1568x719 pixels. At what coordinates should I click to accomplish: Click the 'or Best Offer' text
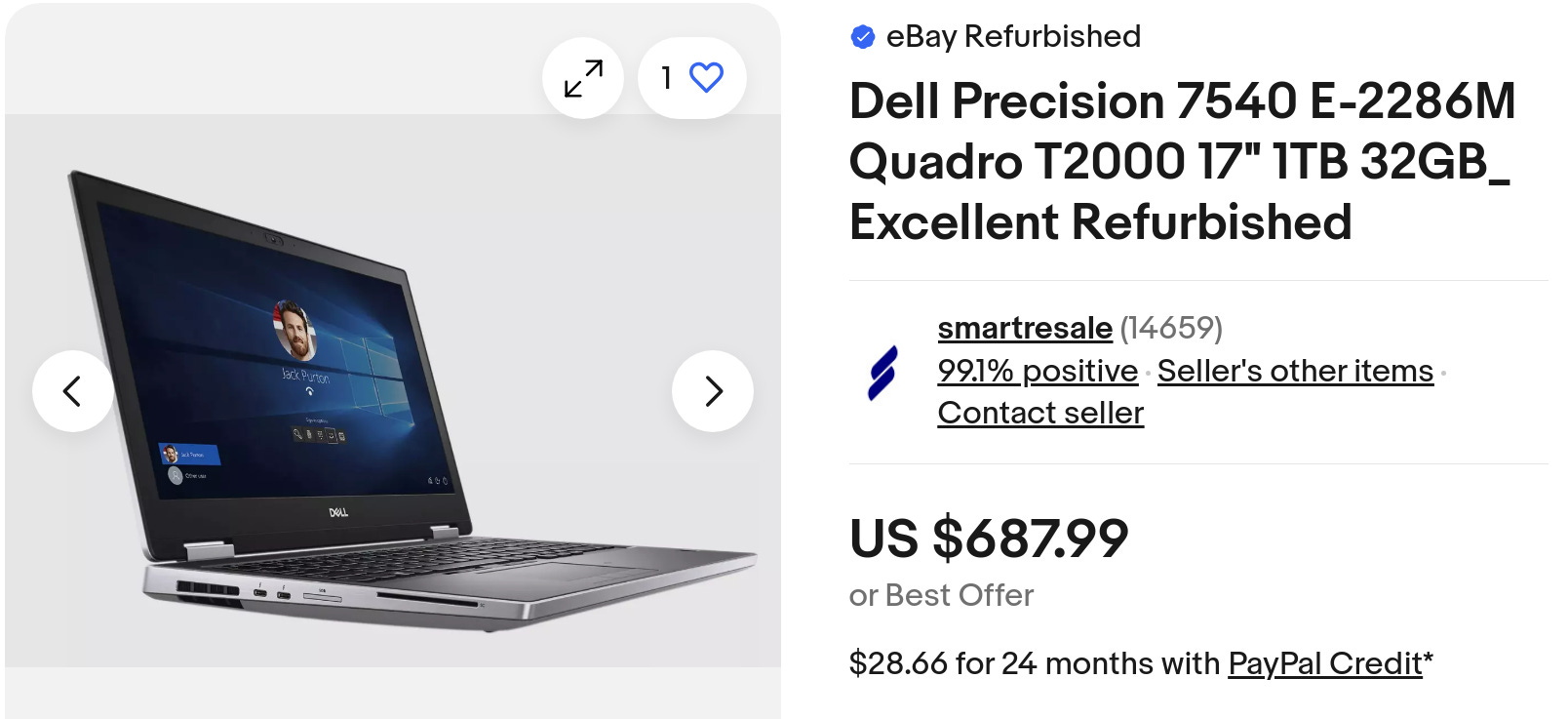click(x=941, y=595)
